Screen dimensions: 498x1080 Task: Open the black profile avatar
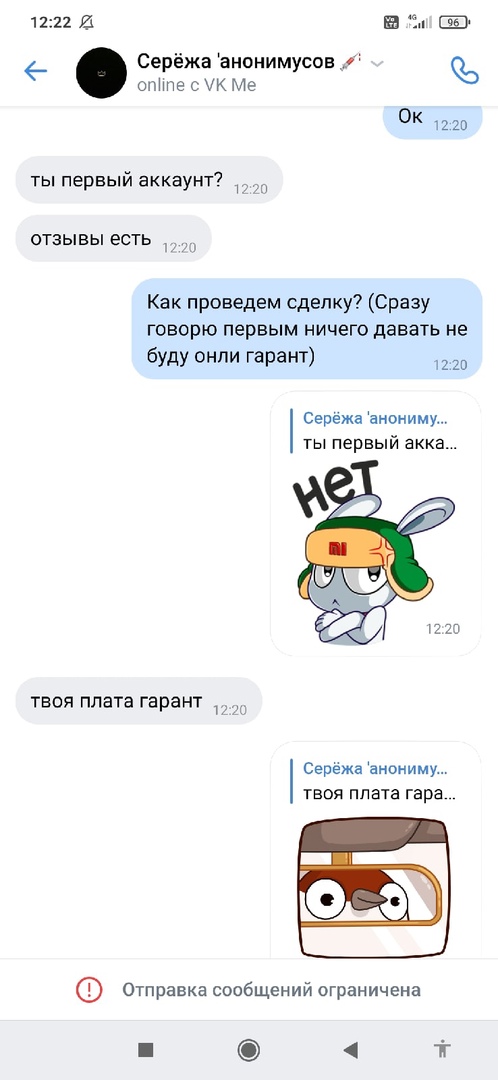(101, 72)
